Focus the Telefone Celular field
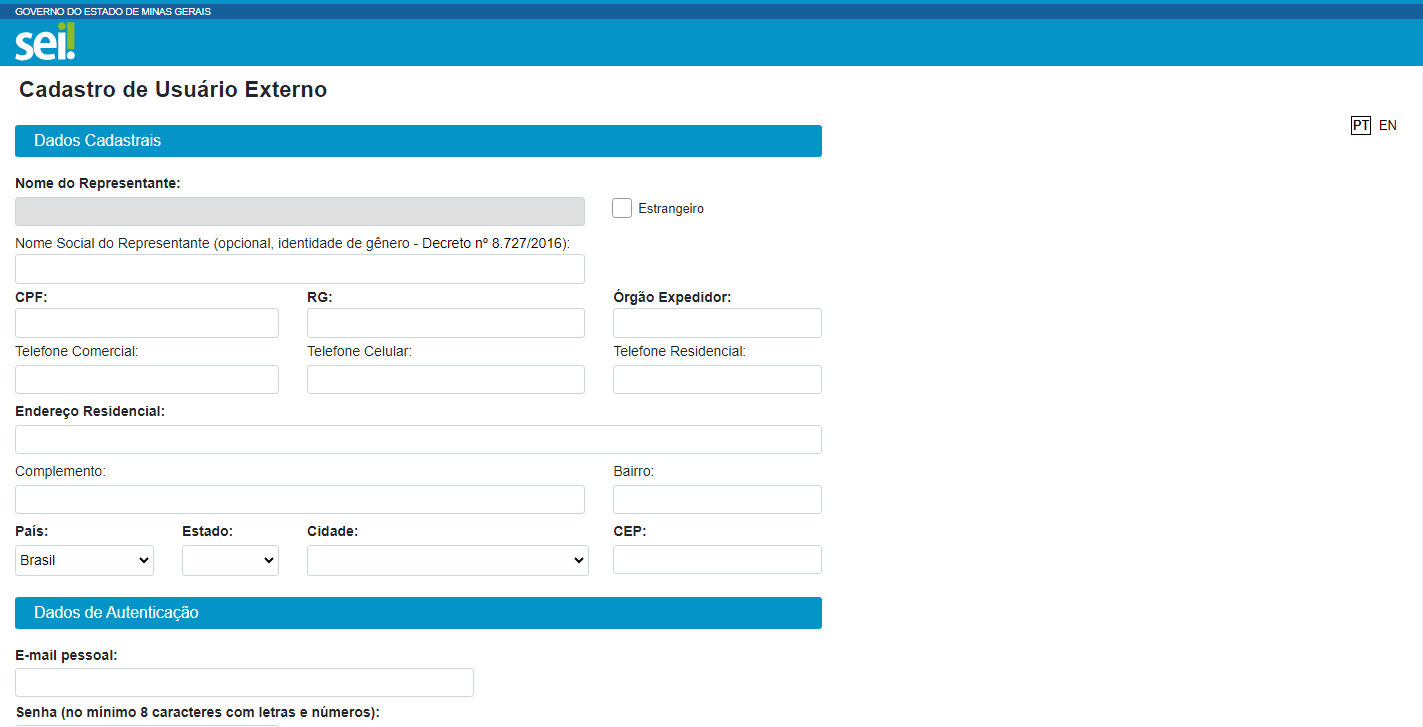Image resolution: width=1423 pixels, height=727 pixels. point(445,379)
